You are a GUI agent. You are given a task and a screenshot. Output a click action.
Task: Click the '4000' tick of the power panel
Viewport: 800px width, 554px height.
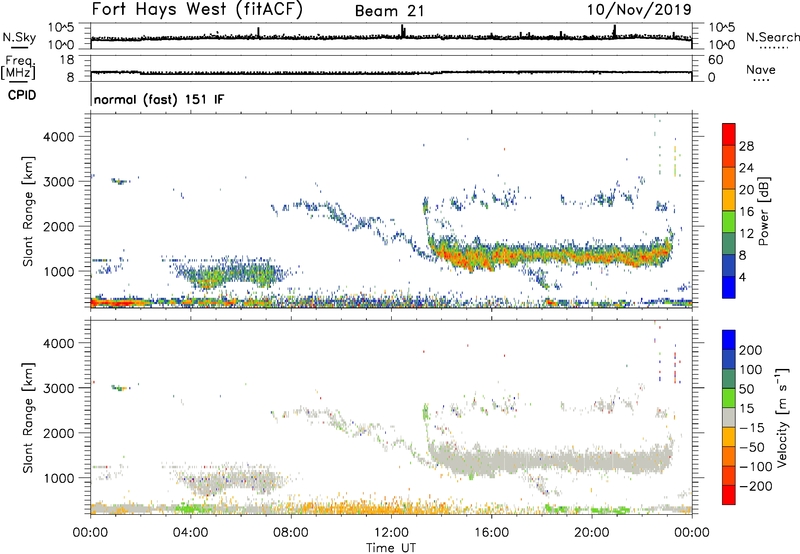click(x=59, y=137)
